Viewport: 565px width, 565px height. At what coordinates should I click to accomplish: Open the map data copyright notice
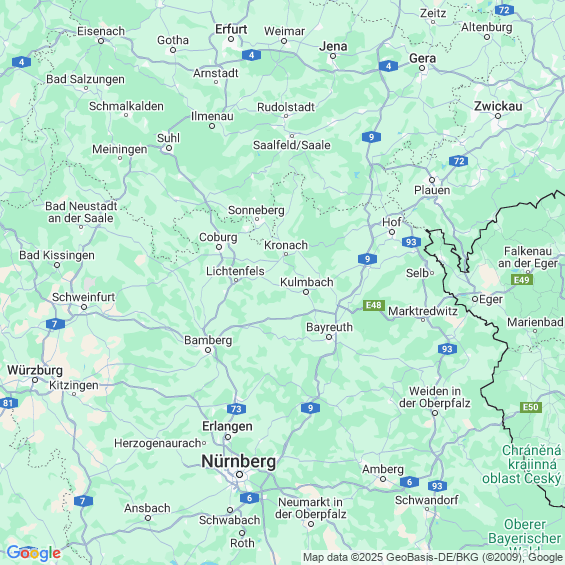[x=433, y=557]
